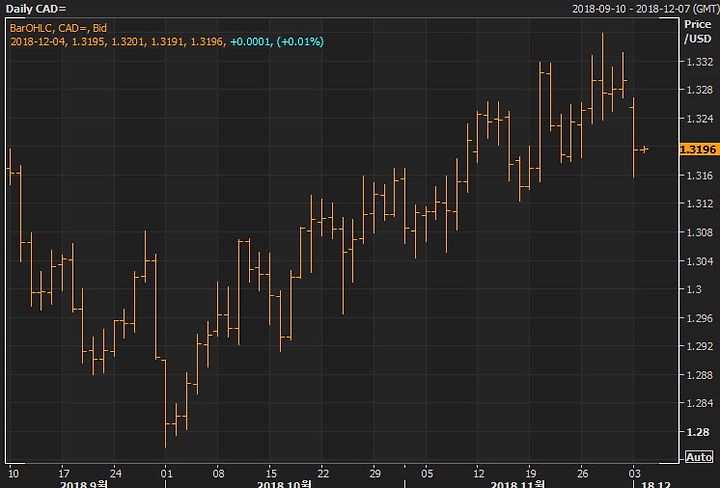Click the 19 date label on the time axis
Image resolution: width=720 pixels, height=488 pixels.
tap(531, 473)
